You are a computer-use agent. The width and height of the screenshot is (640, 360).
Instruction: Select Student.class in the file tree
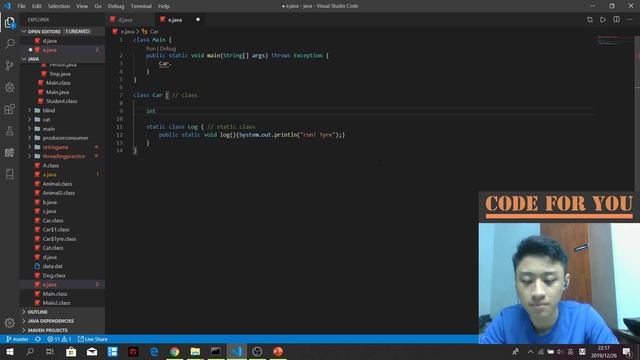tap(61, 101)
